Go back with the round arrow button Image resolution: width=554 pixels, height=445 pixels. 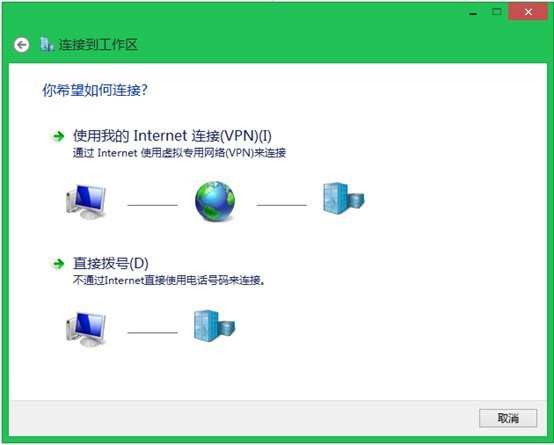22,45
